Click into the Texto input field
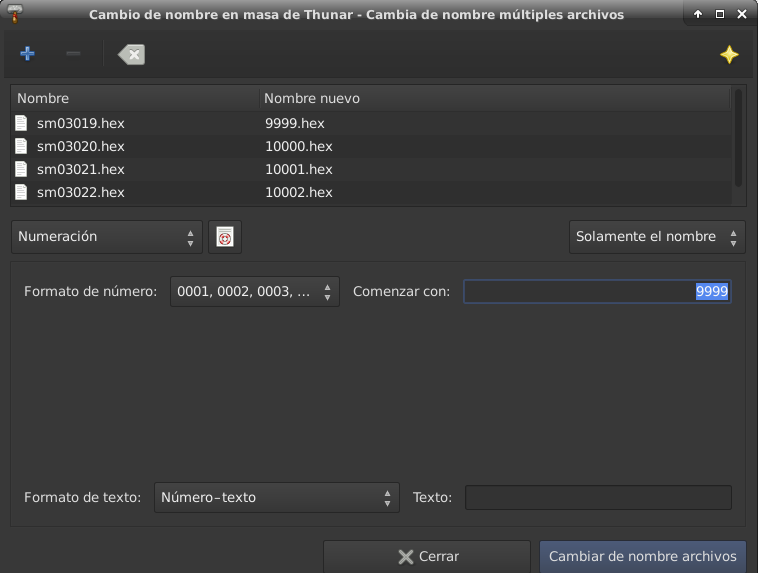758x573 pixels. [598, 498]
